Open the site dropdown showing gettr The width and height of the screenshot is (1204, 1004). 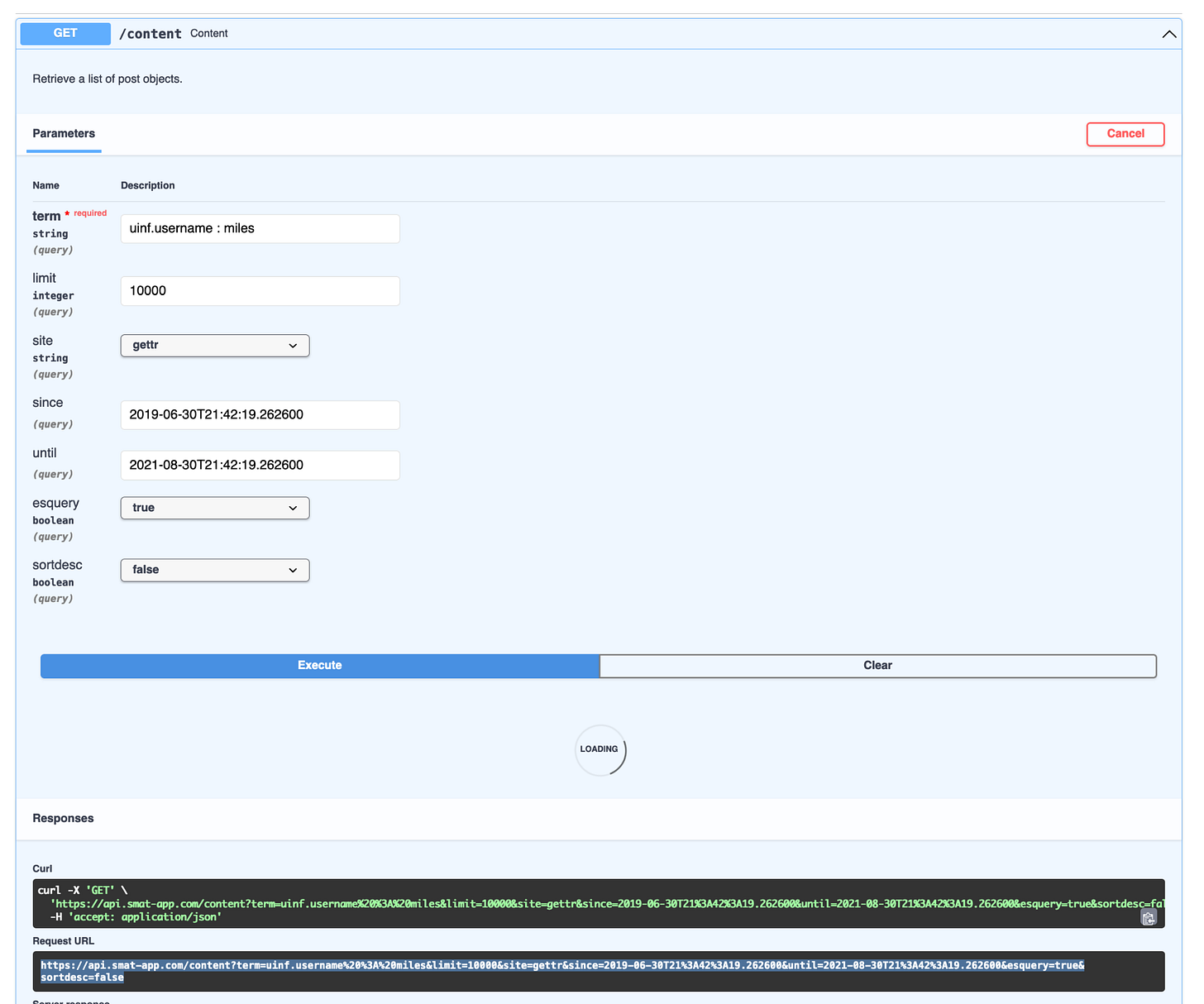tap(215, 346)
